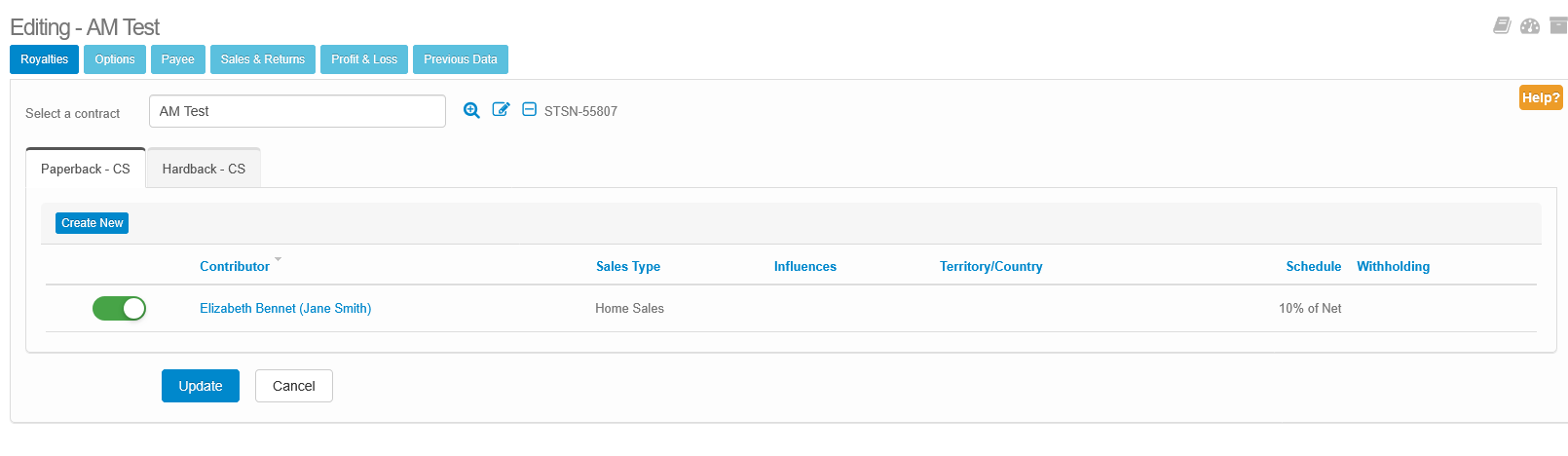The width and height of the screenshot is (1568, 456).
Task: Click the magnifier search contract icon
Action: click(x=471, y=110)
